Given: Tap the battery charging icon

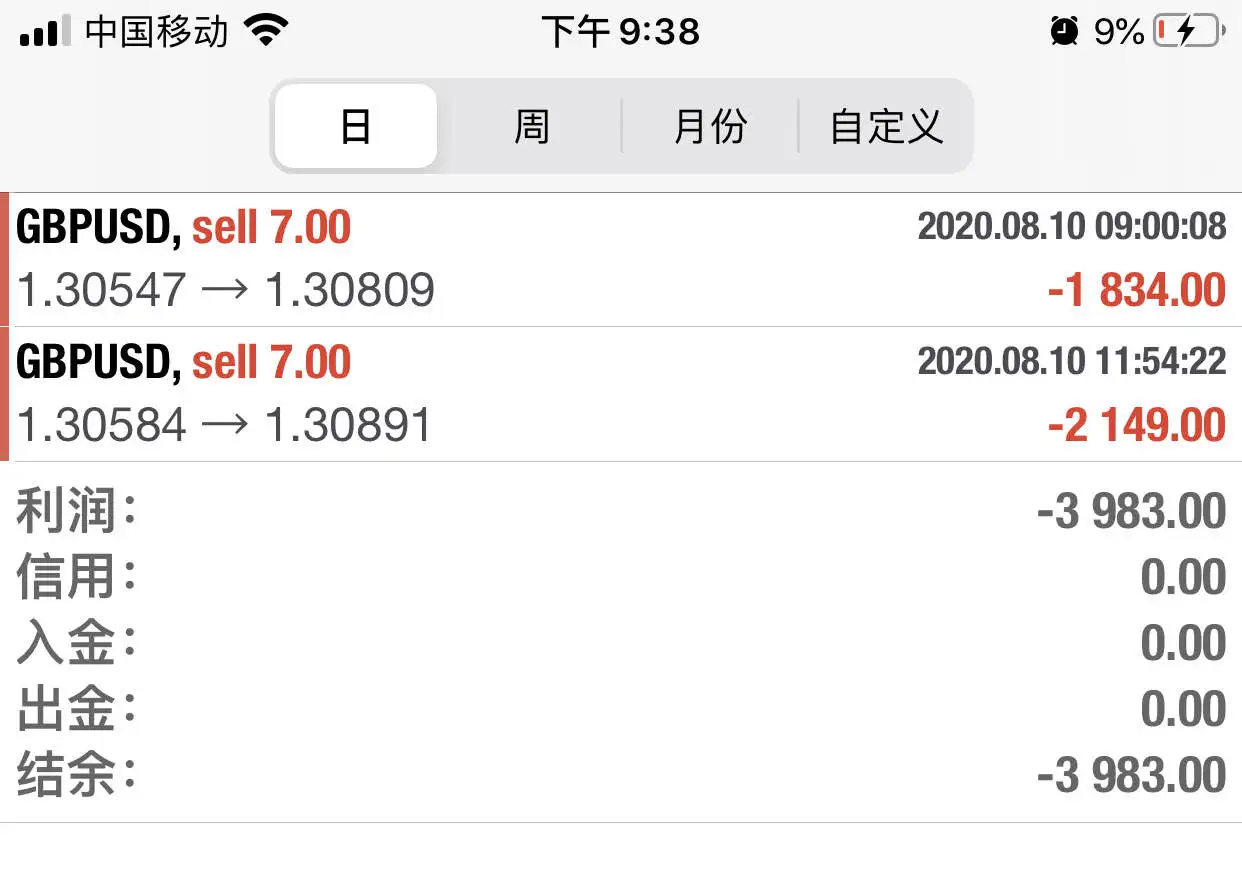Looking at the screenshot, I should click(x=1189, y=31).
